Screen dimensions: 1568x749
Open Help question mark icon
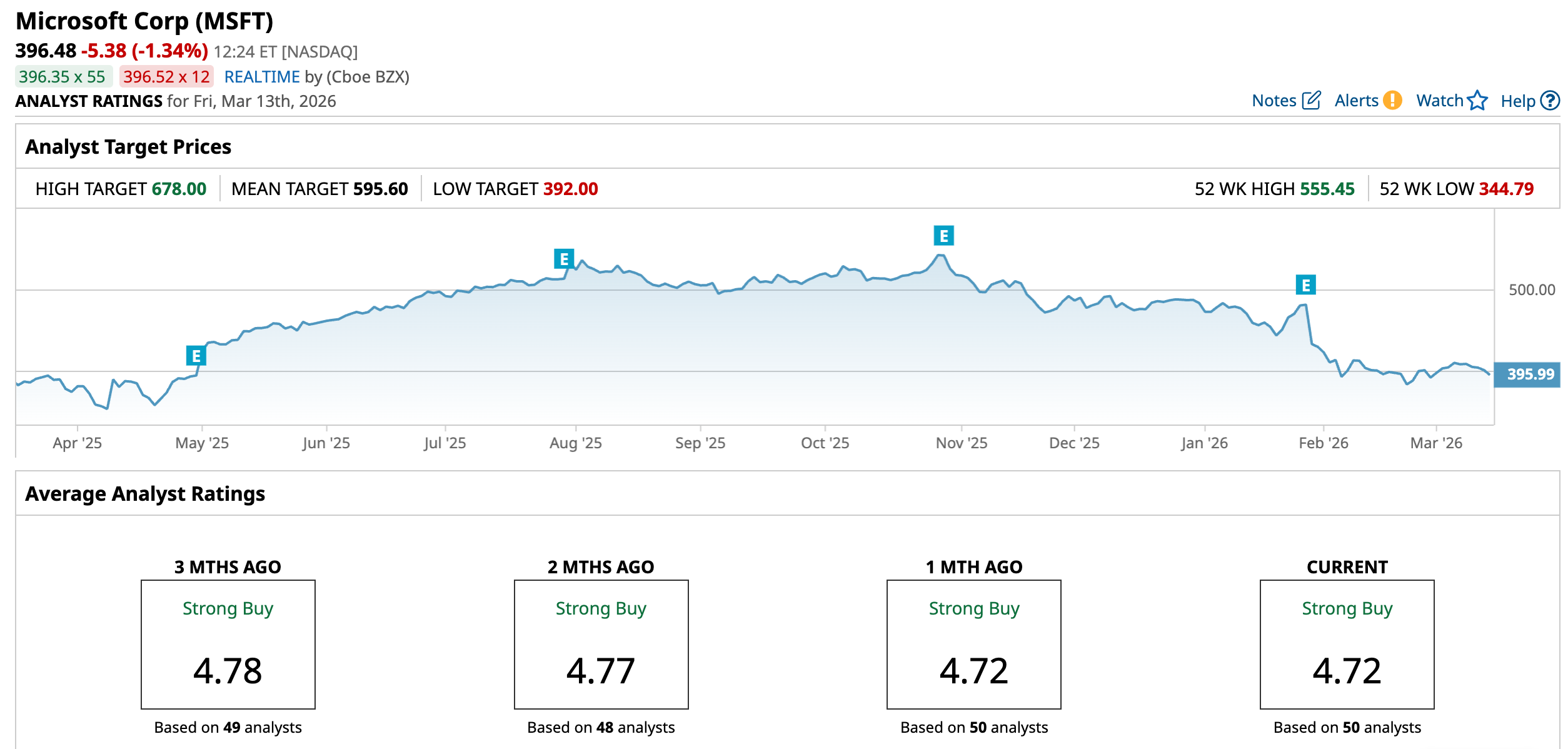point(1550,101)
